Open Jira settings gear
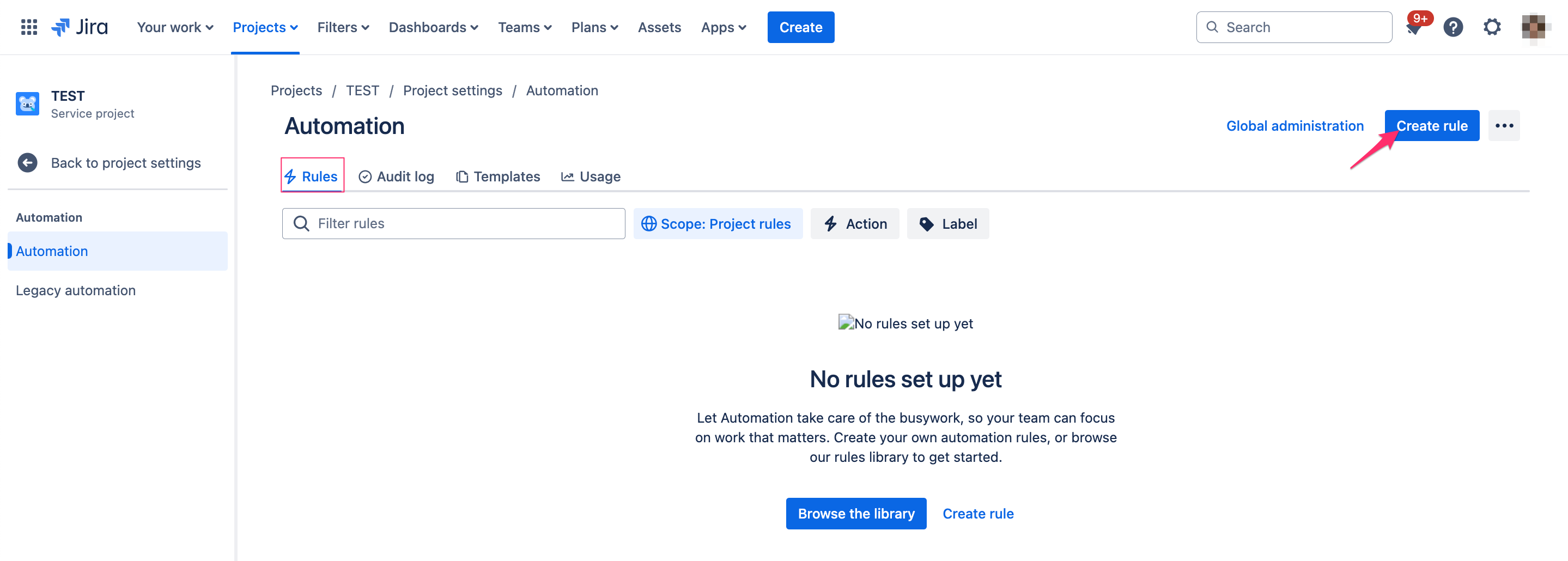The height and width of the screenshot is (561, 1568). (1492, 27)
